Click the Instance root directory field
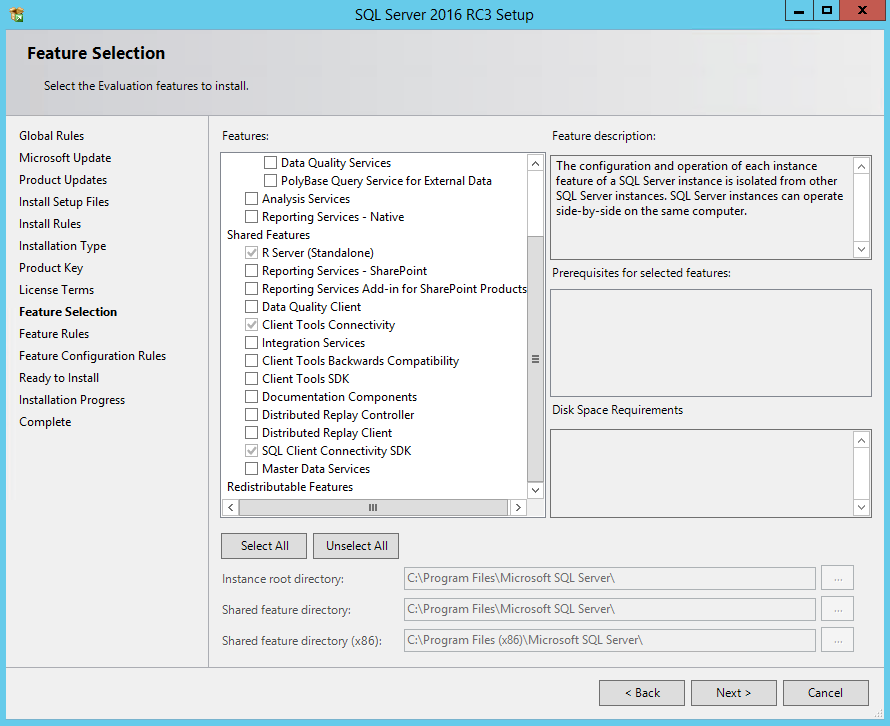890x726 pixels. pyautogui.click(x=610, y=578)
